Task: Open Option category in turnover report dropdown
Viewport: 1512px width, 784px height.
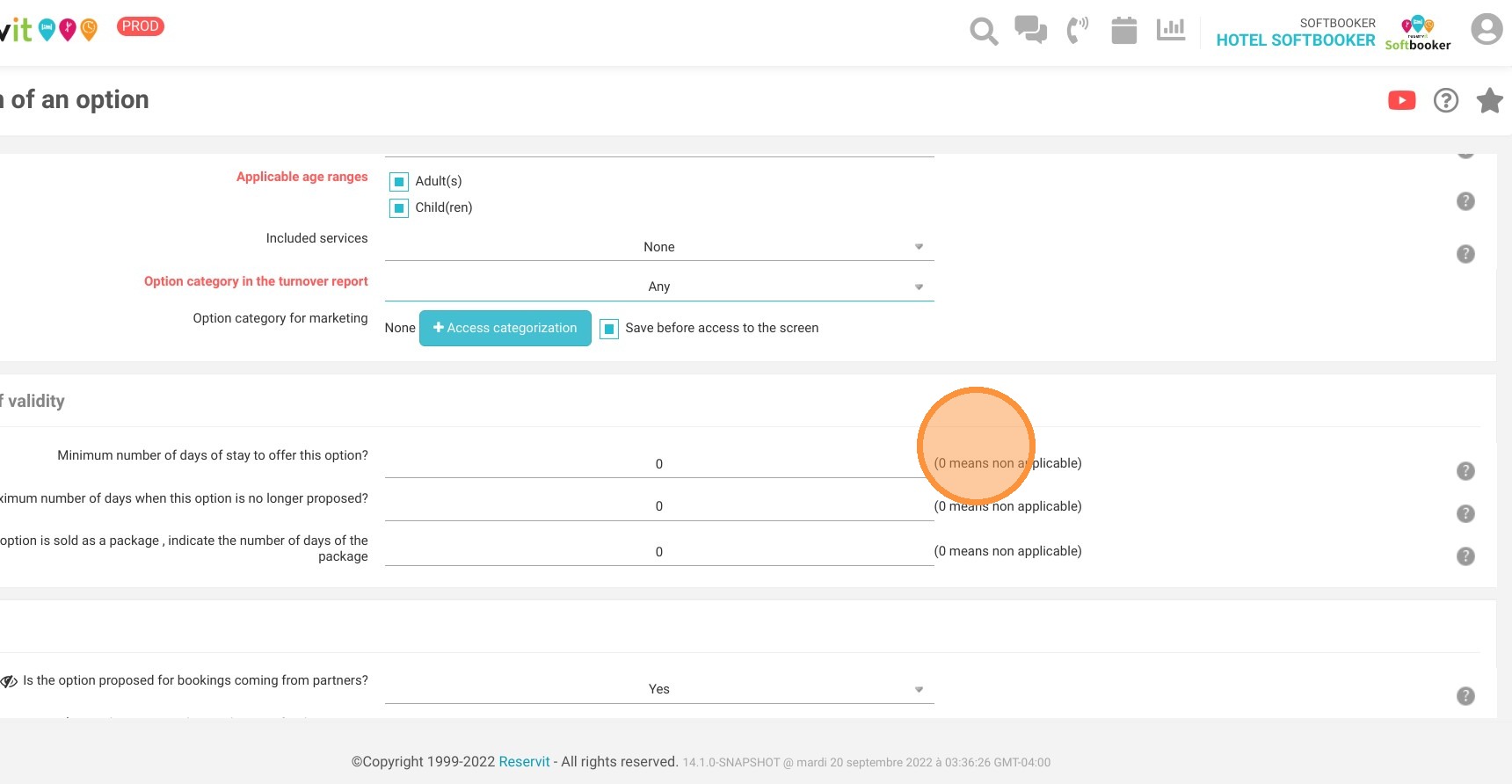Action: 659,287
